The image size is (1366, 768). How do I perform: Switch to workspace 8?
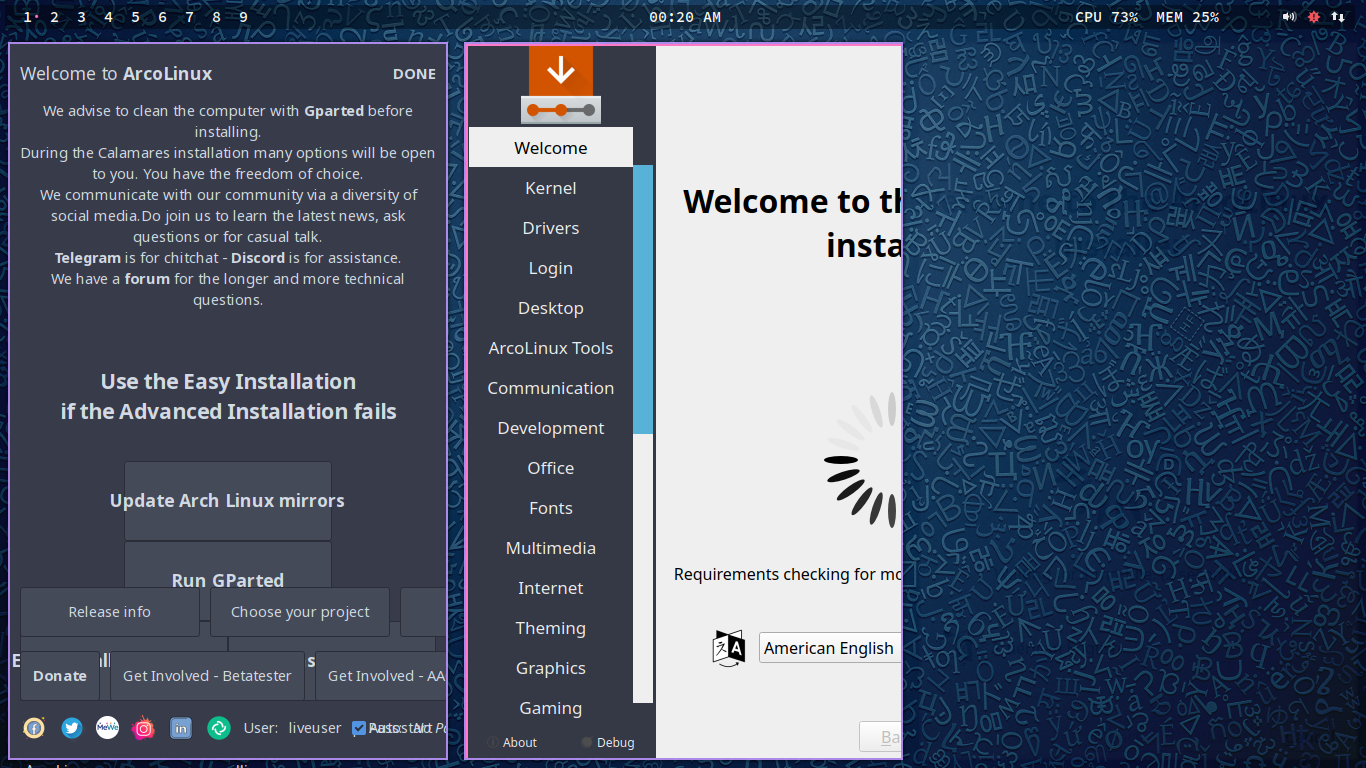click(x=216, y=17)
